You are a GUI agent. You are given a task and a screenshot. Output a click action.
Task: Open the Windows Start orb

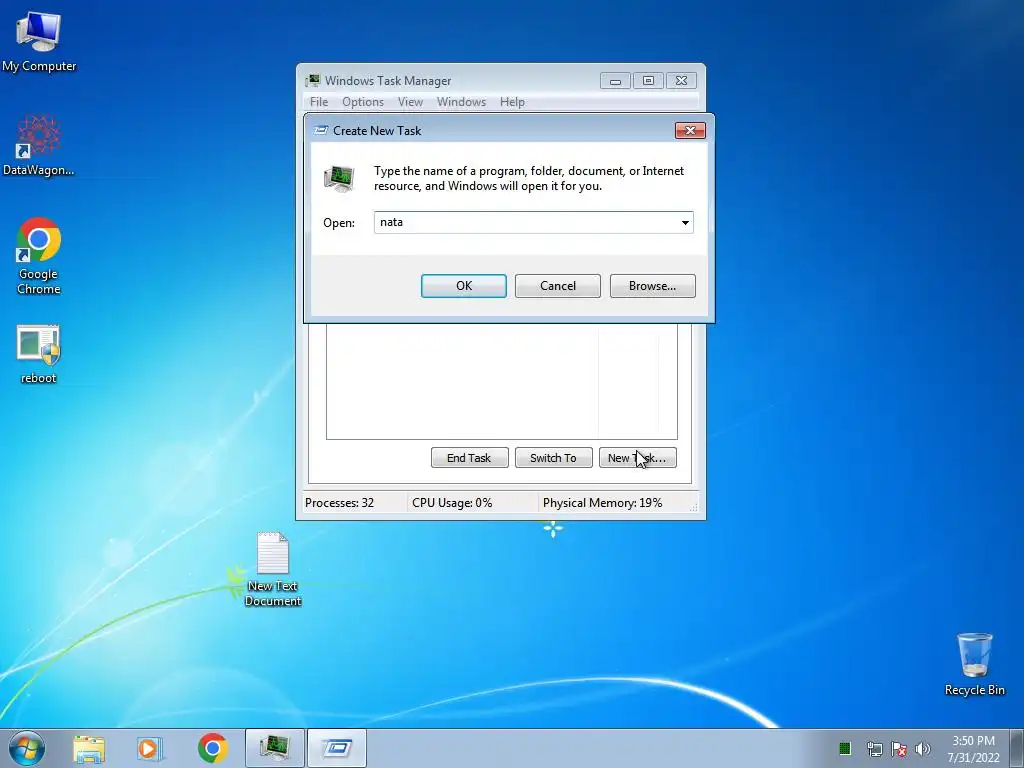coord(27,748)
